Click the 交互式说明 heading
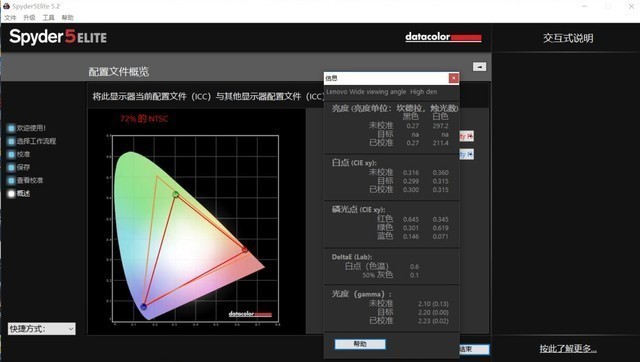Screen dimensions: 640x362 [x=568, y=38]
